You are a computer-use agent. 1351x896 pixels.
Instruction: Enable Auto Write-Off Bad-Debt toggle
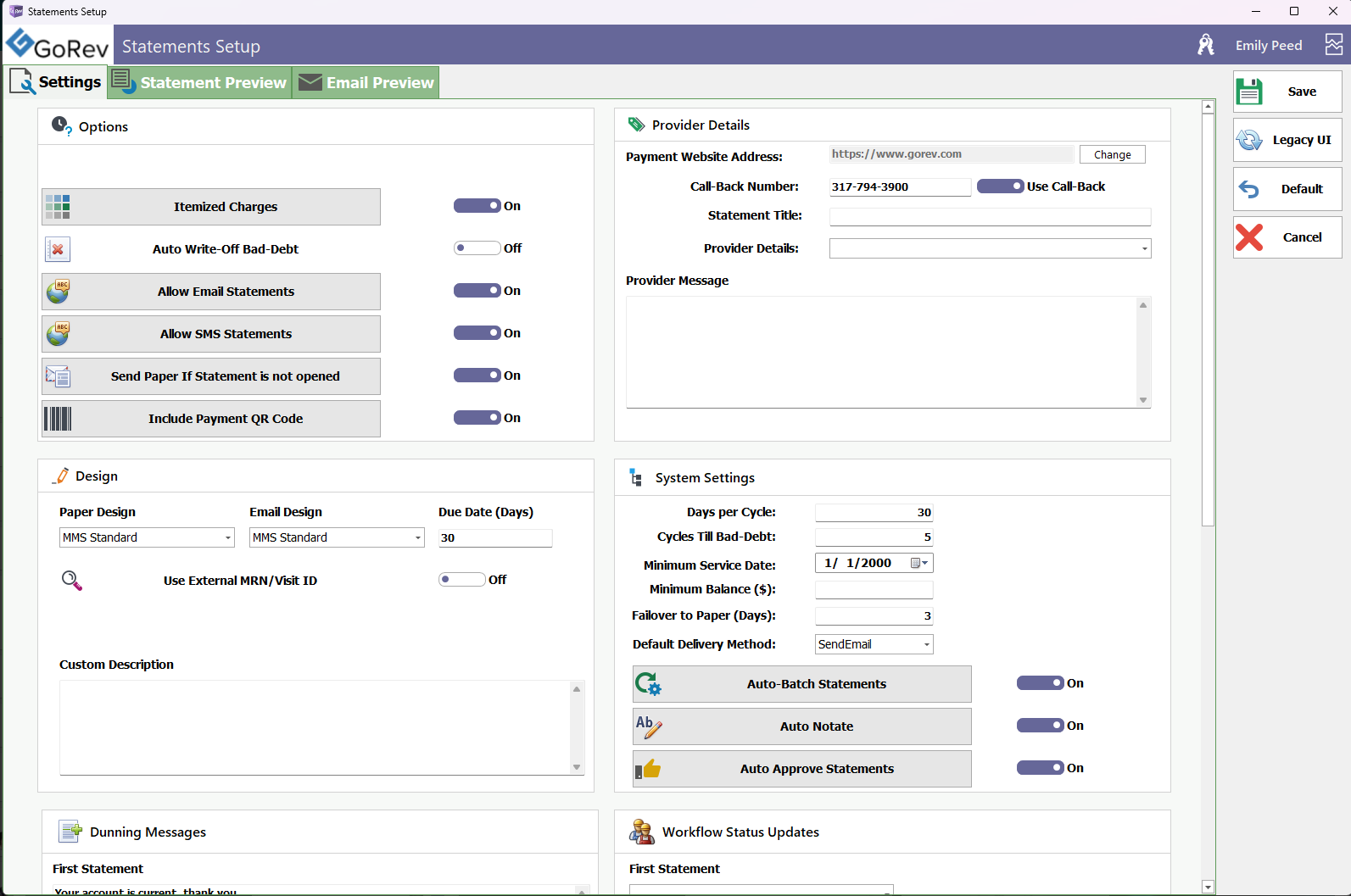click(477, 248)
